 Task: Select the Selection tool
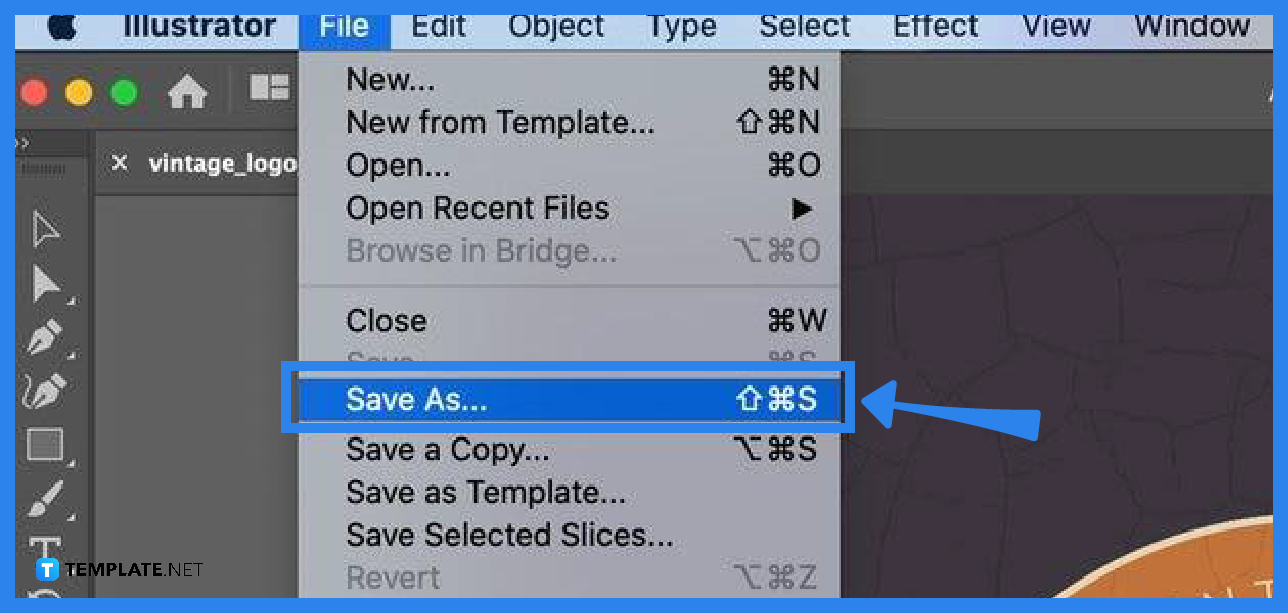(44, 230)
